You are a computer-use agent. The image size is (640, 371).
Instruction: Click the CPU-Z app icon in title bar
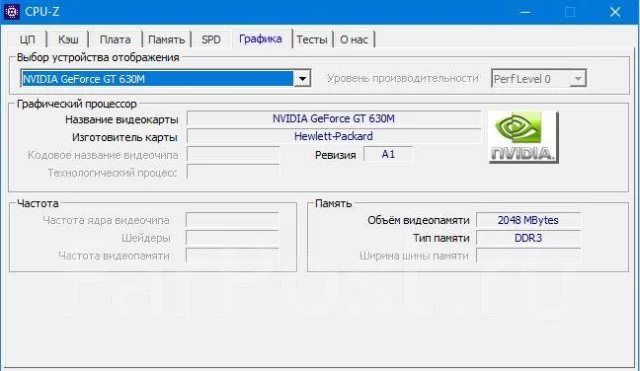point(11,12)
